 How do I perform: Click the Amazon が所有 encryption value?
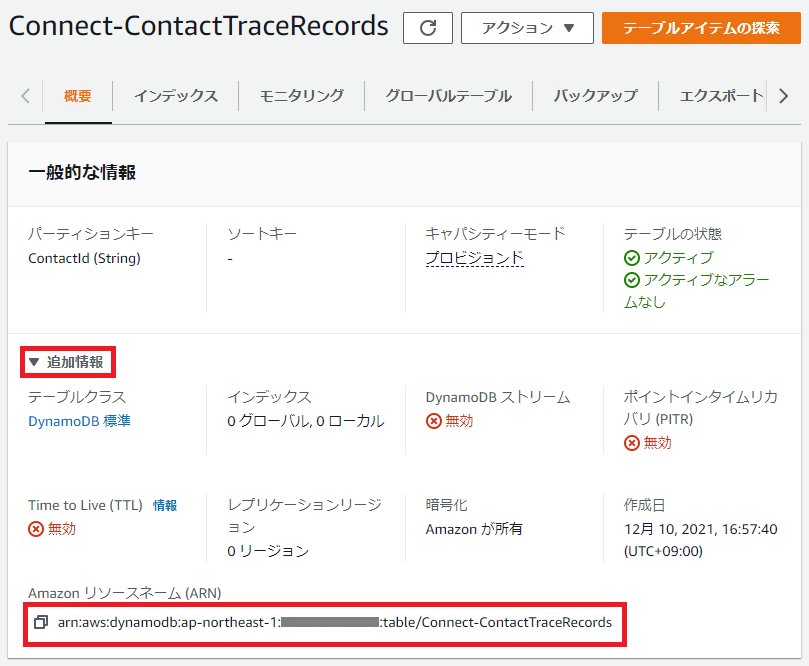(x=474, y=529)
